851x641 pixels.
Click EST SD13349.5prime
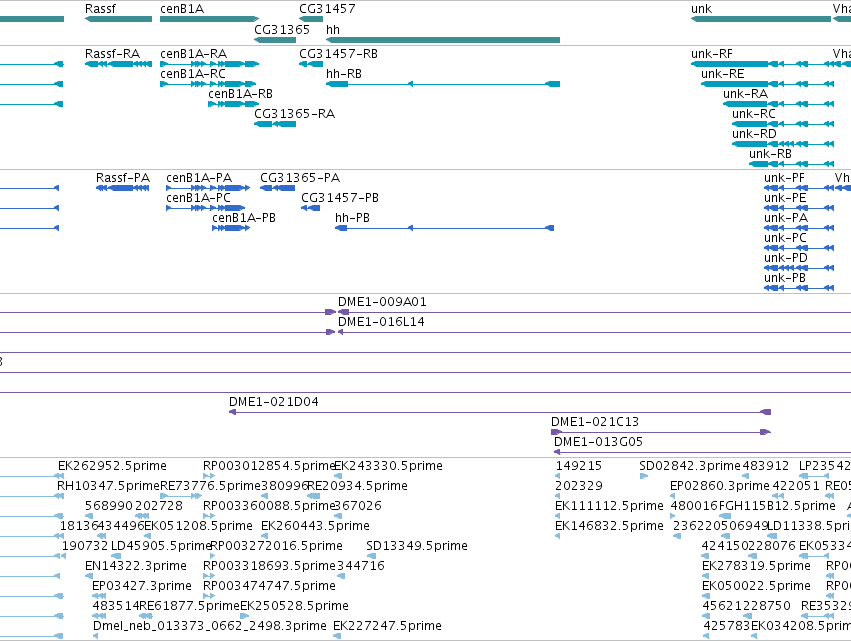417,545
